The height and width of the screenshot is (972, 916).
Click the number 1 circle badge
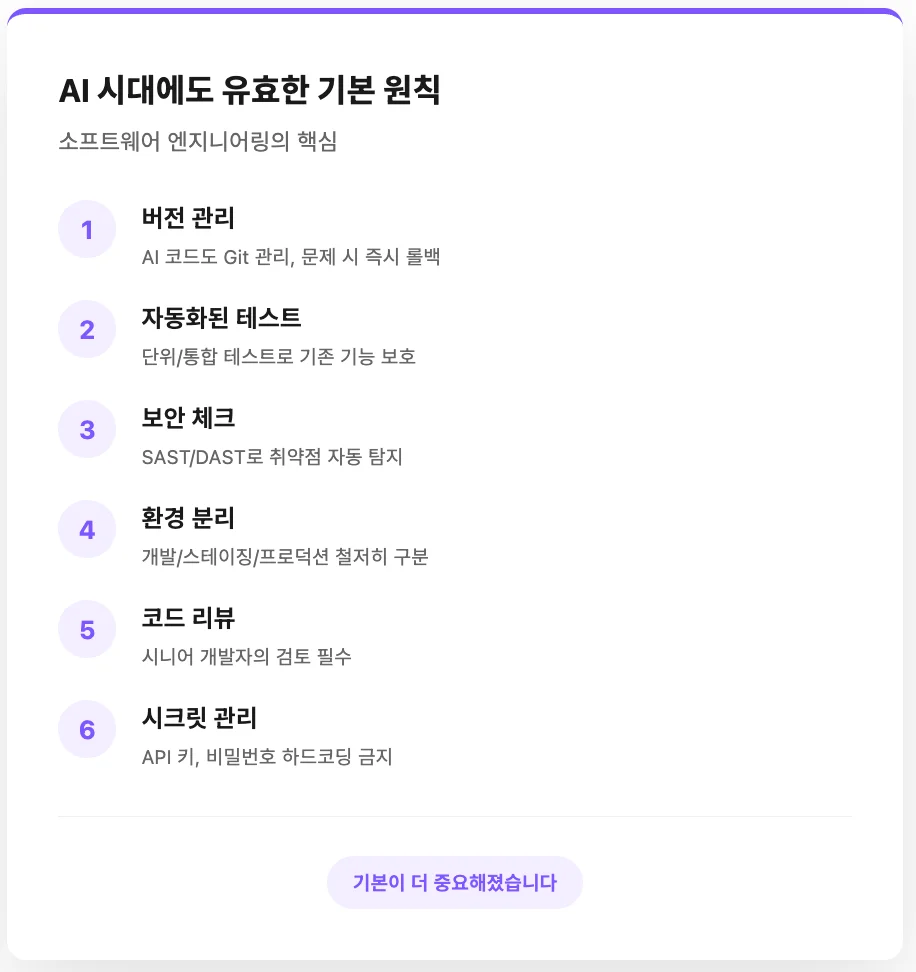tap(87, 230)
